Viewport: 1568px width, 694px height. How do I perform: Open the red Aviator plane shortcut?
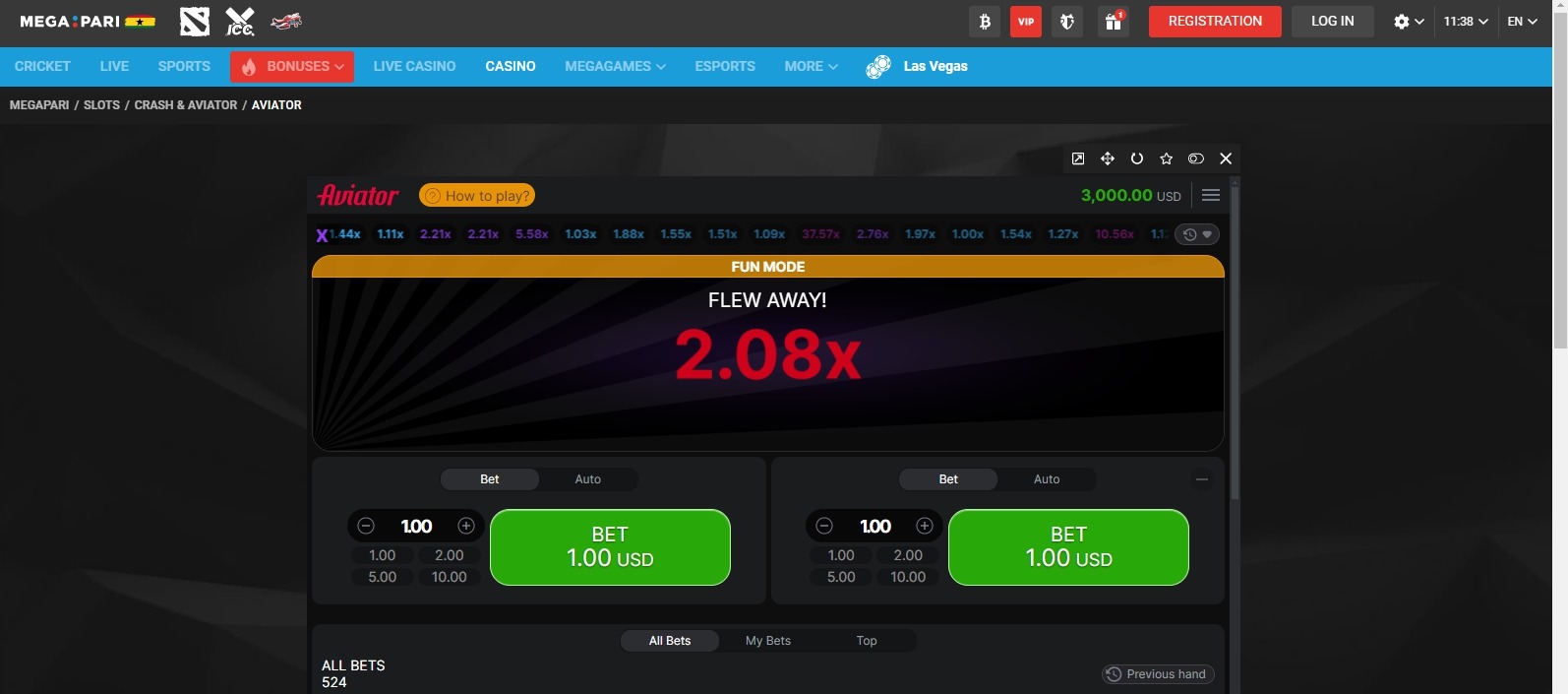(x=286, y=22)
